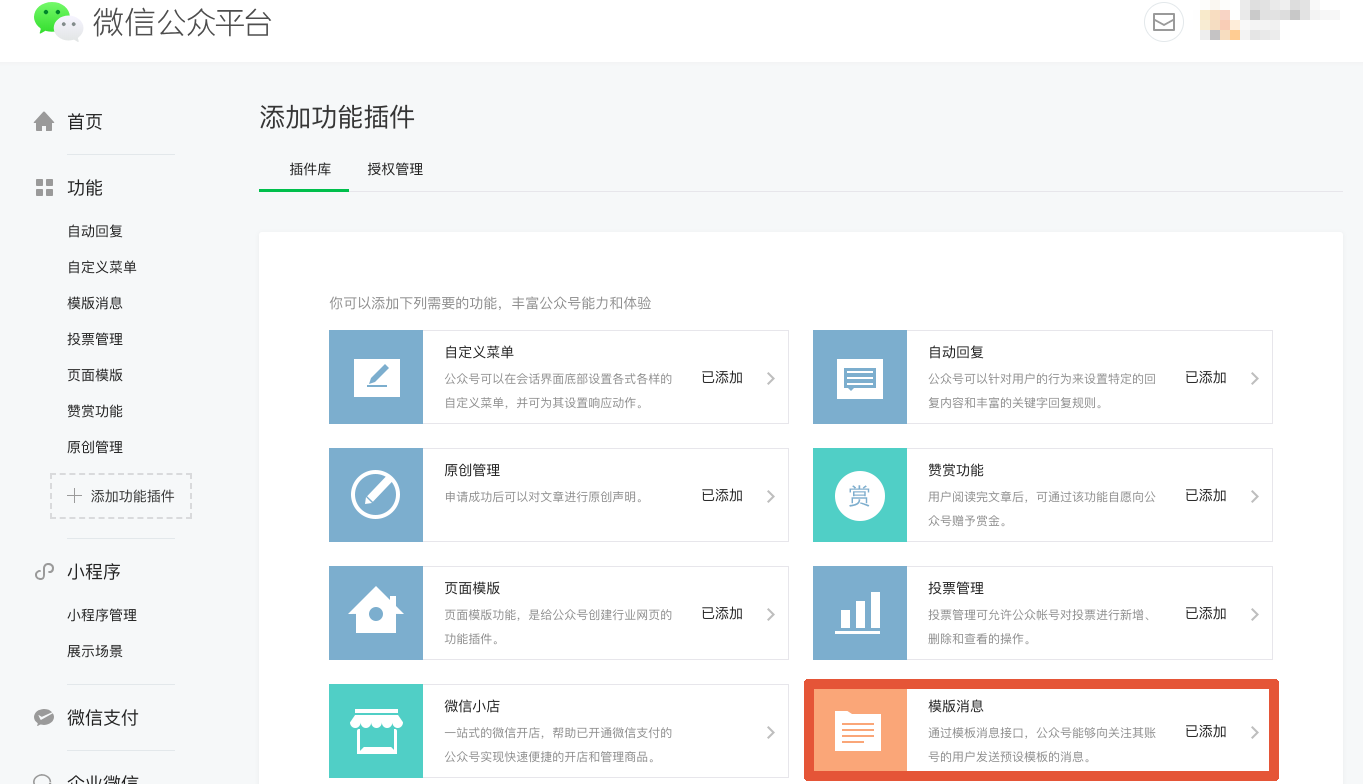Open the mail inbox icon in header
Image resolution: width=1363 pixels, height=784 pixels.
point(1163,22)
